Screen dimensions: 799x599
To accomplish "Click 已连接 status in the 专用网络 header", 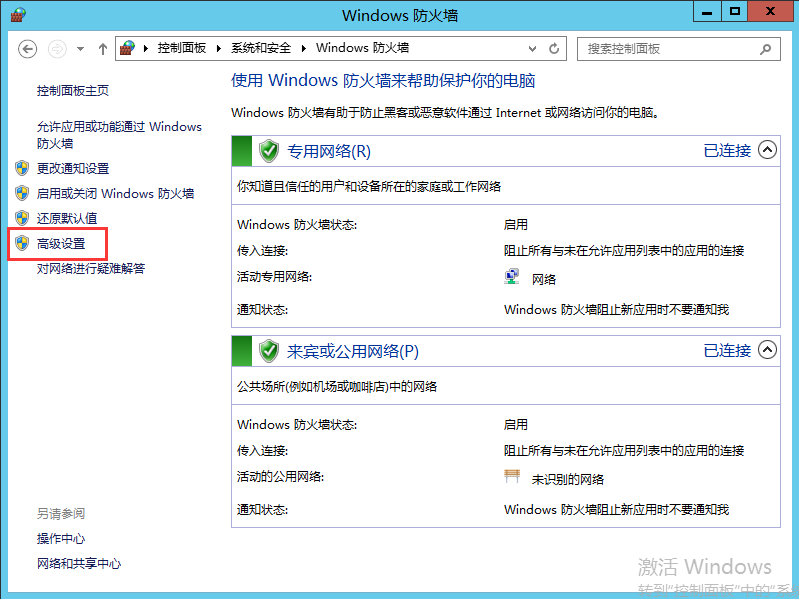I will click(x=727, y=151).
